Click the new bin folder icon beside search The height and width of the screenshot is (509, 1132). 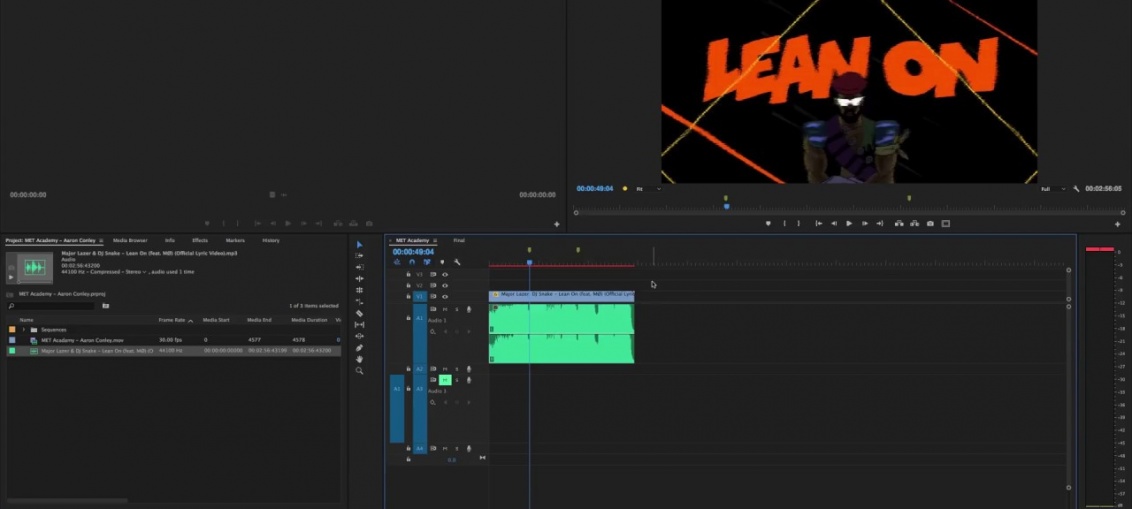coord(105,306)
